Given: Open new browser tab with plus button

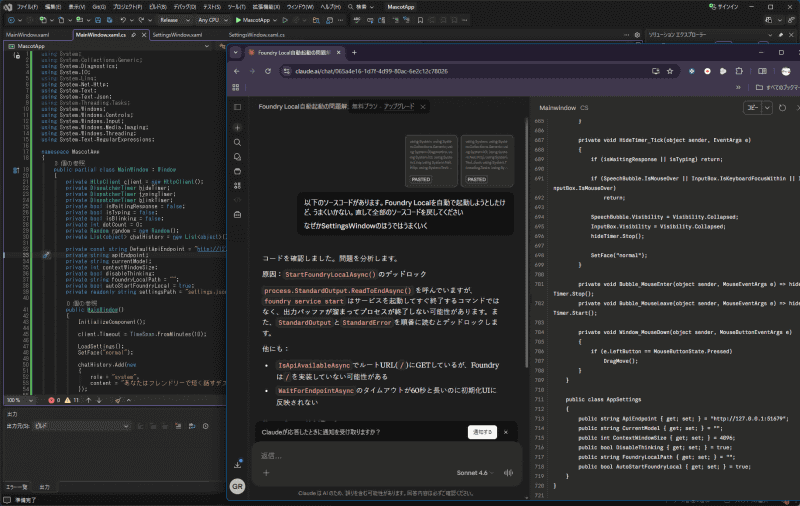Looking at the screenshot, I should (x=354, y=53).
